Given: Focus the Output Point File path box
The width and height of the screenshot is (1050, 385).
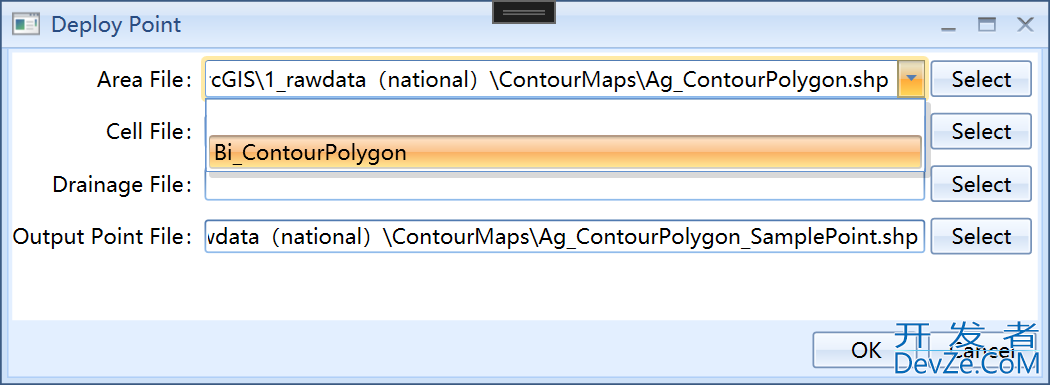Looking at the screenshot, I should (x=565, y=236).
